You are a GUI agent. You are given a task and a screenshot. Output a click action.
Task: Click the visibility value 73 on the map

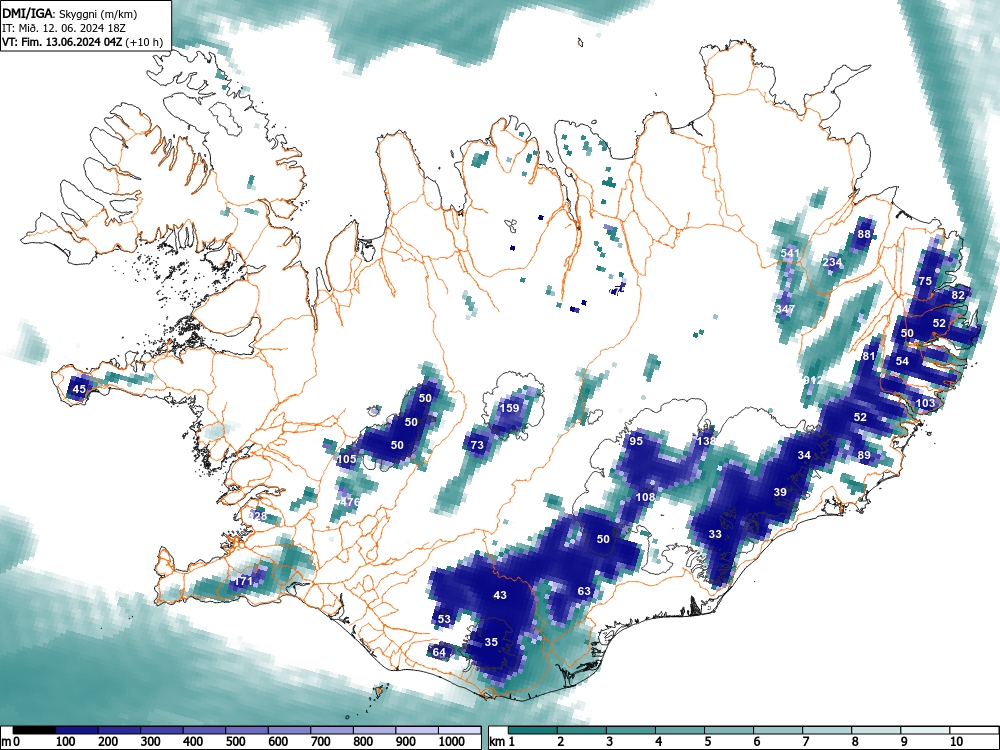click(x=477, y=446)
